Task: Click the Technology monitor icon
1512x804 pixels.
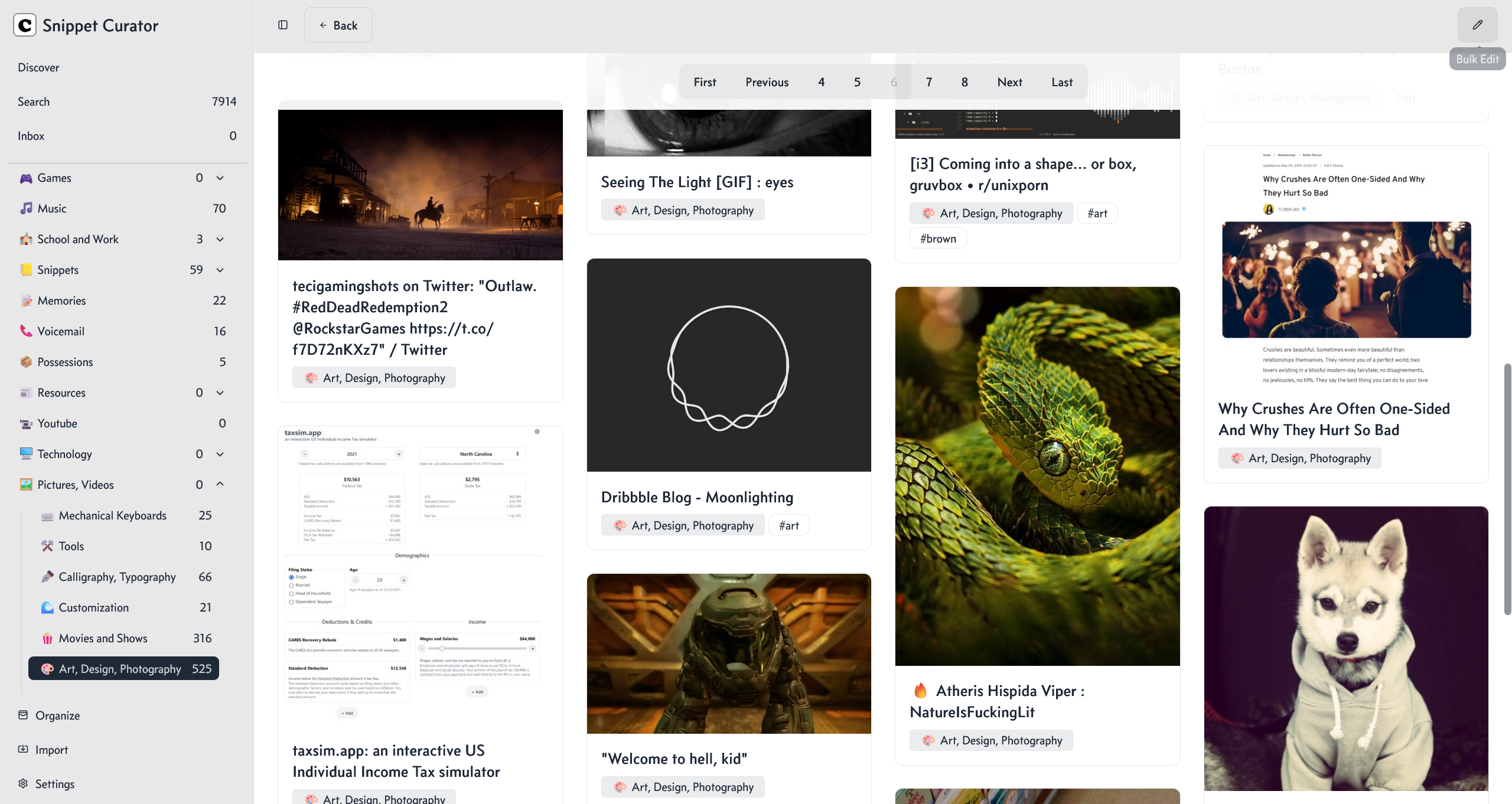Action: tap(26, 454)
